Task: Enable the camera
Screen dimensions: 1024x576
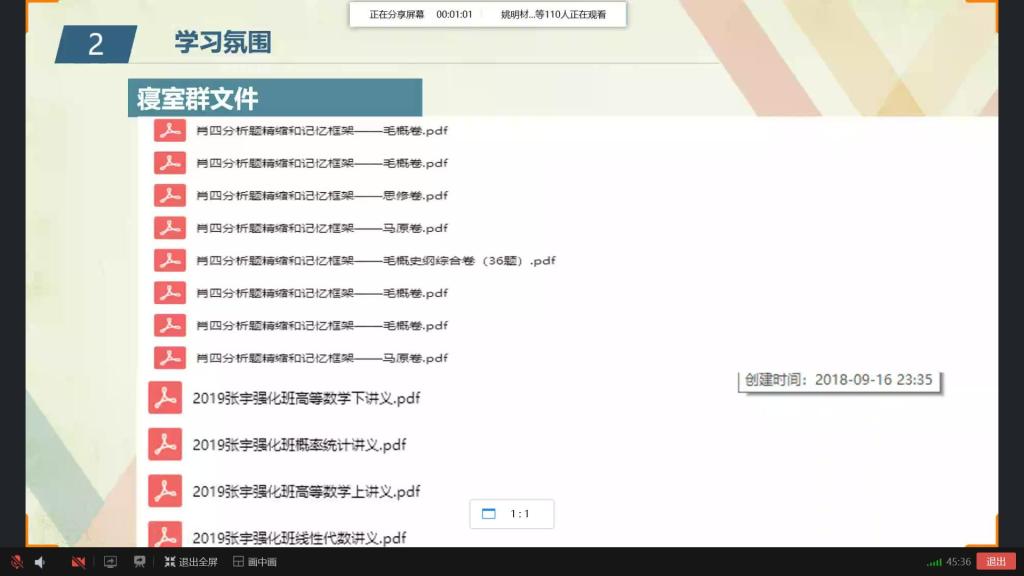Action: [x=77, y=562]
